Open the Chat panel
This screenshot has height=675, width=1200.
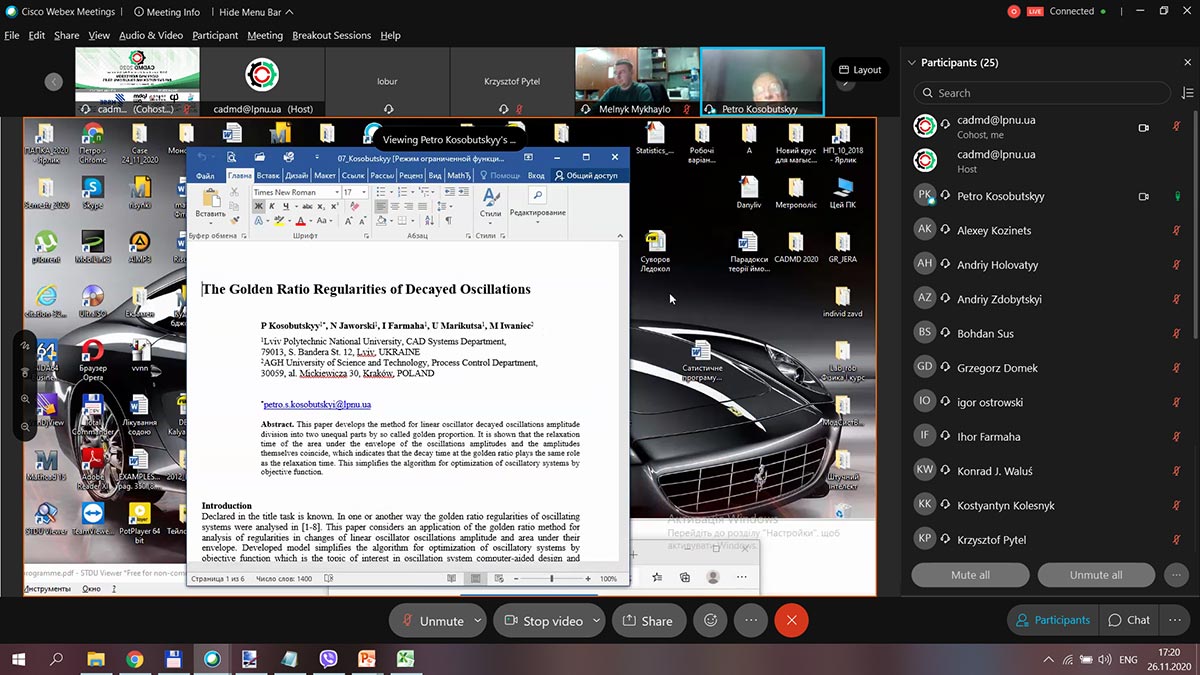pyautogui.click(x=1129, y=620)
